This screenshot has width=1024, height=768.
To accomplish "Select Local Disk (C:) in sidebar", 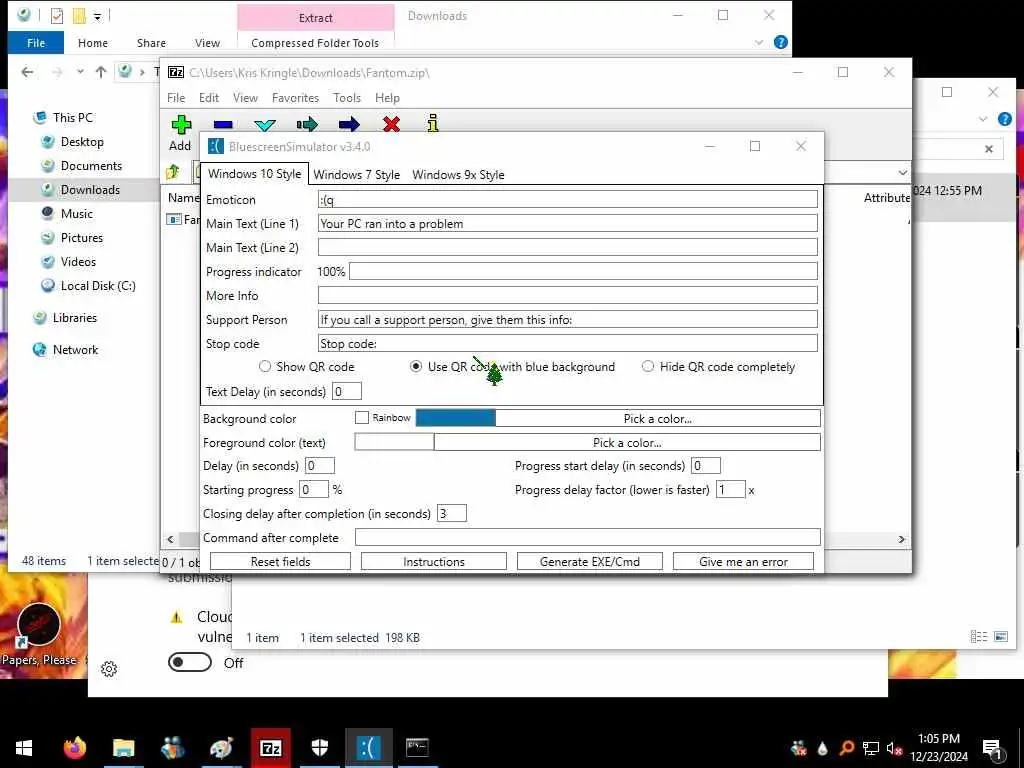I will tap(98, 285).
